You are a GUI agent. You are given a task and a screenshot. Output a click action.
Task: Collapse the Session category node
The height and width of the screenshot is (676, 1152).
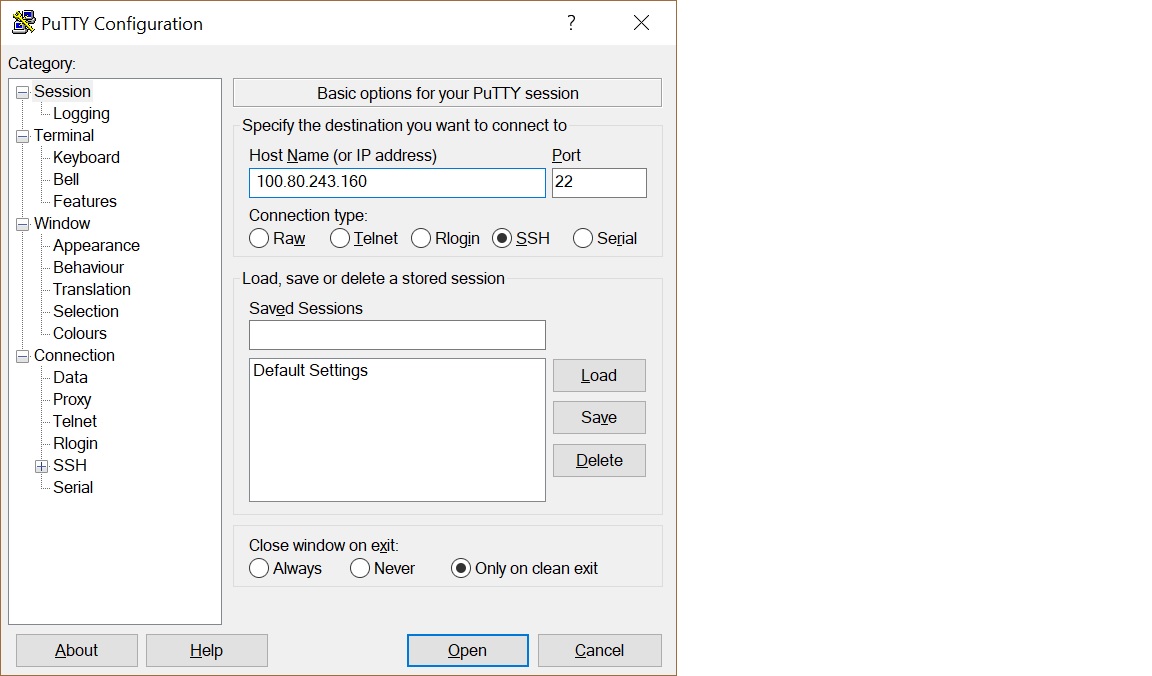click(22, 92)
